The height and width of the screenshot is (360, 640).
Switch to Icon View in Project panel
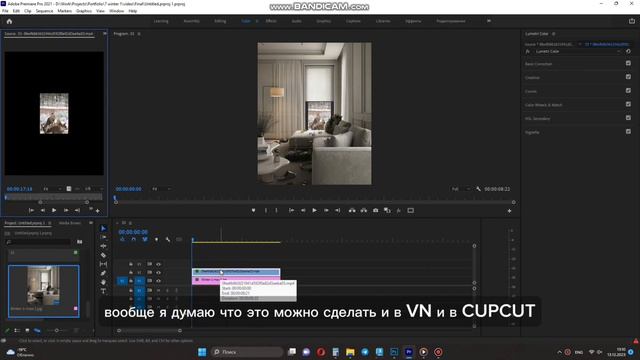click(27, 331)
